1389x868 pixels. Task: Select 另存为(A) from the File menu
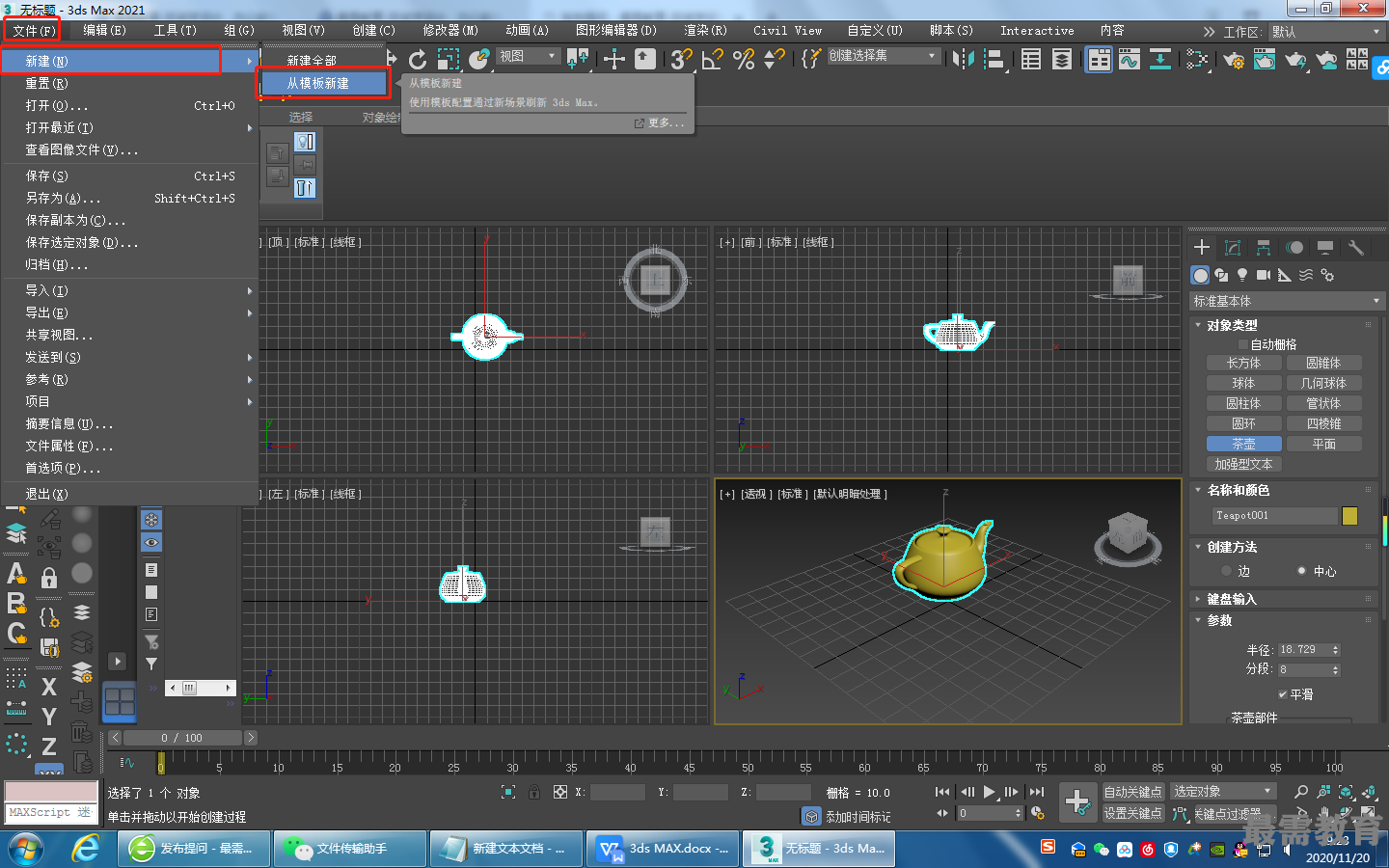coord(129,198)
